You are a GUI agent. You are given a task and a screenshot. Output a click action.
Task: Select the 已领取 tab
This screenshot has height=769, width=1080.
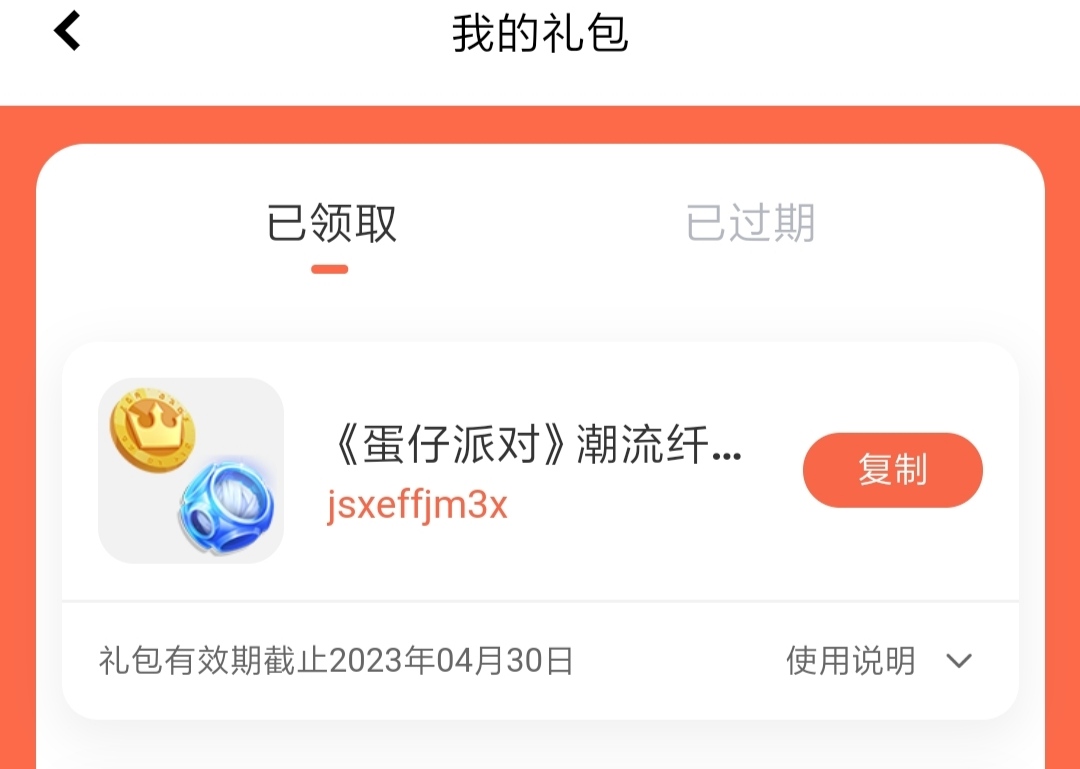click(x=331, y=223)
